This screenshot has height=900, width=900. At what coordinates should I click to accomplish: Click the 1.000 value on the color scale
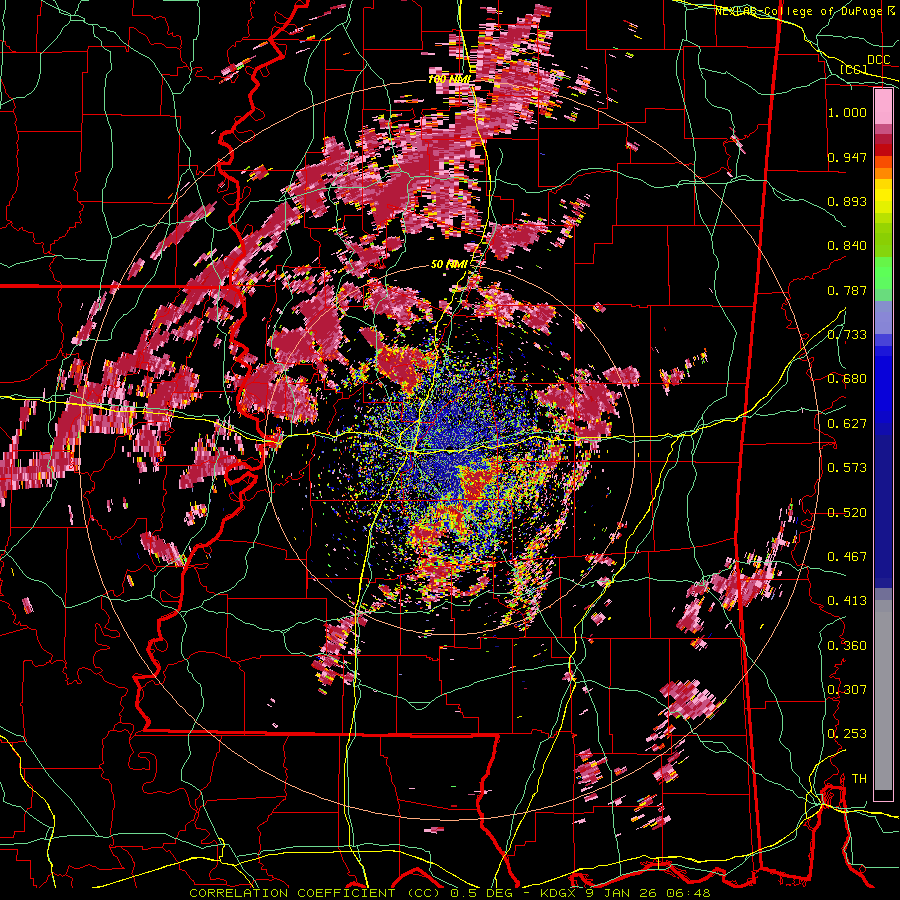point(847,112)
